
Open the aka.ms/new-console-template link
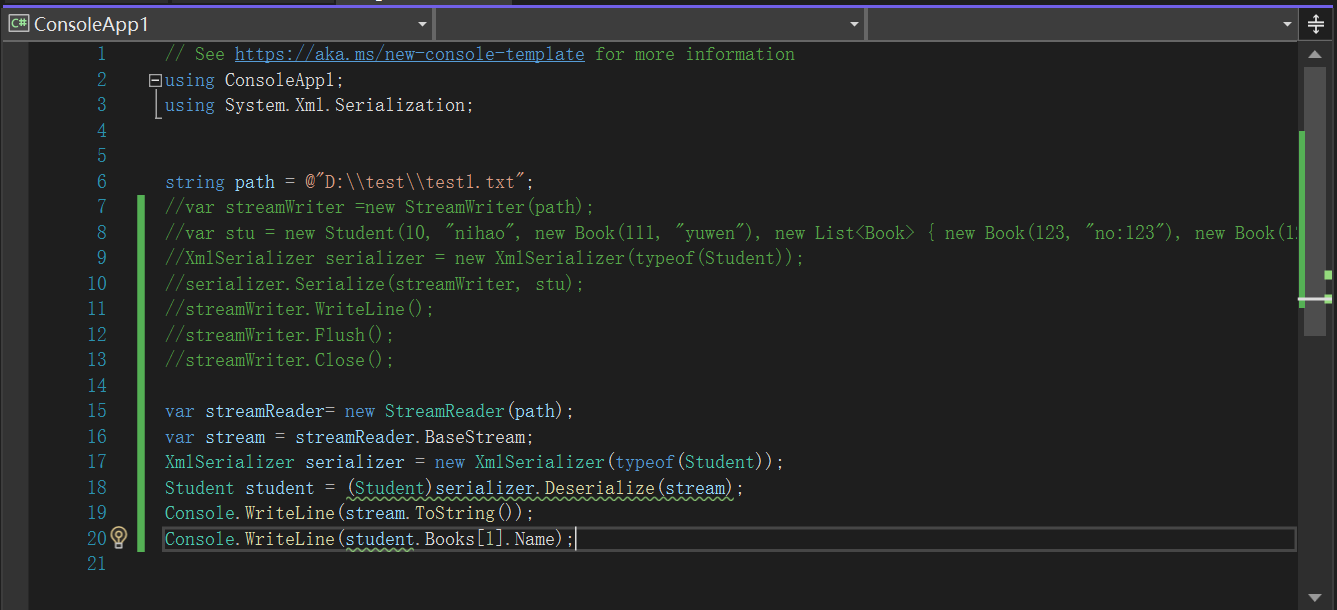tap(410, 54)
